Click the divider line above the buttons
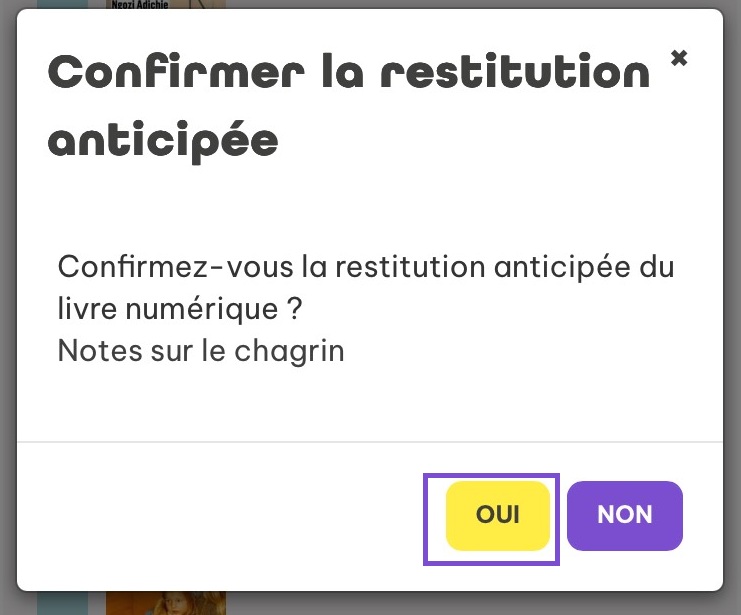 (370, 441)
